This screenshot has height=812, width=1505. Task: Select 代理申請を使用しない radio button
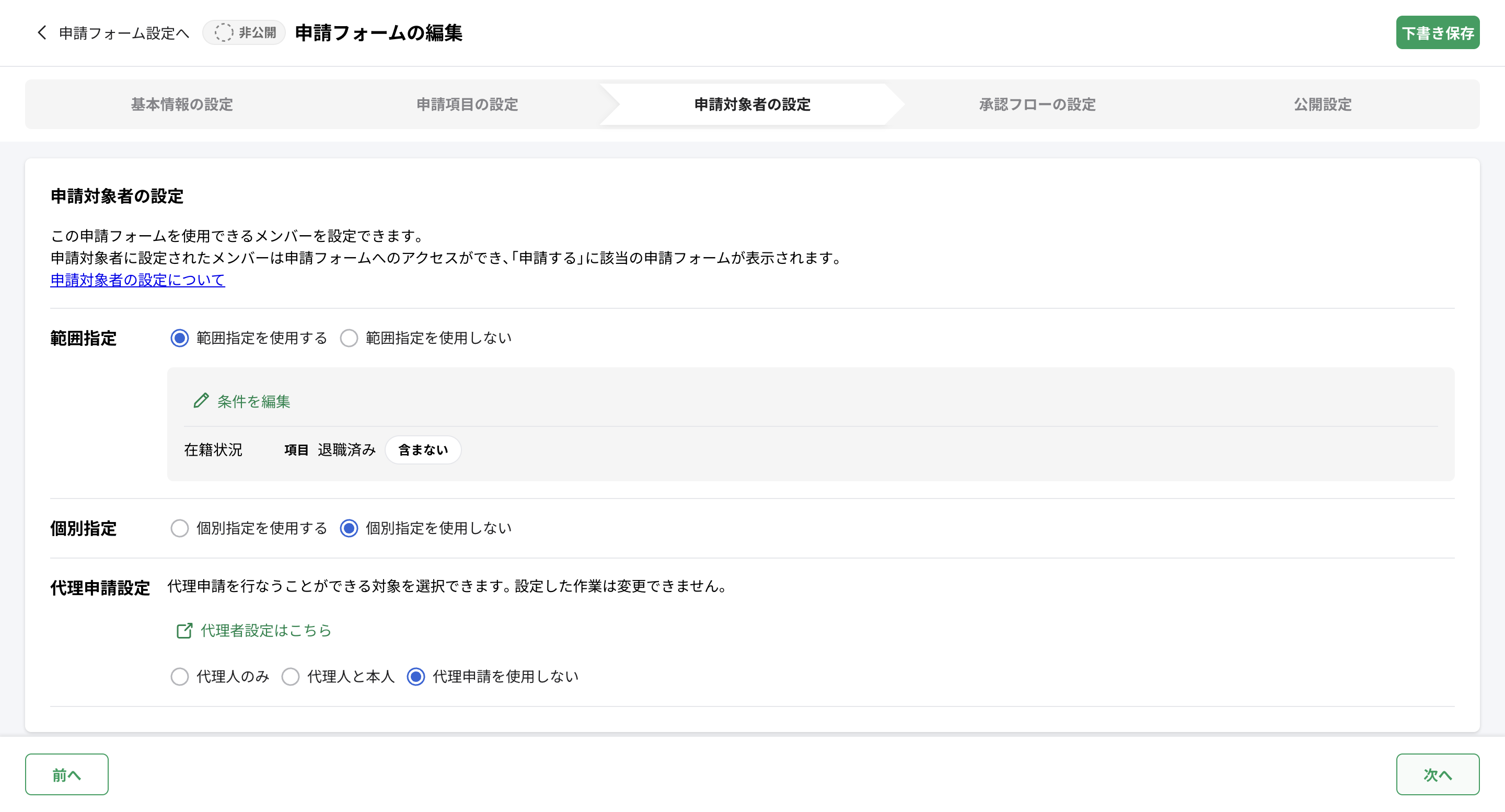pos(415,677)
